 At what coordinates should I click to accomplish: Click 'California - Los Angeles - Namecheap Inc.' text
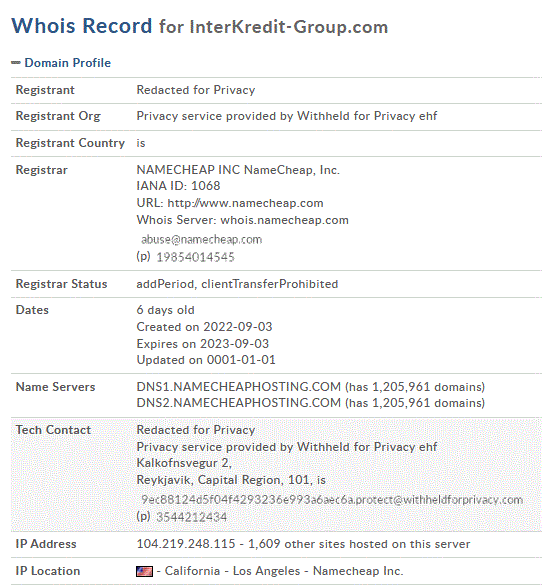pyautogui.click(x=284, y=571)
